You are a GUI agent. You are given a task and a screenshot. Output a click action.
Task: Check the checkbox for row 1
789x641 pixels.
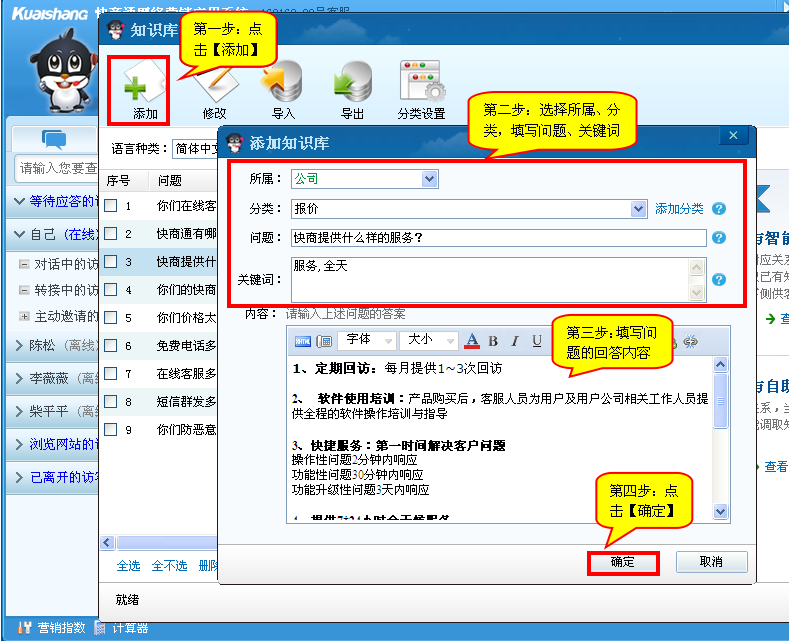pos(112,206)
